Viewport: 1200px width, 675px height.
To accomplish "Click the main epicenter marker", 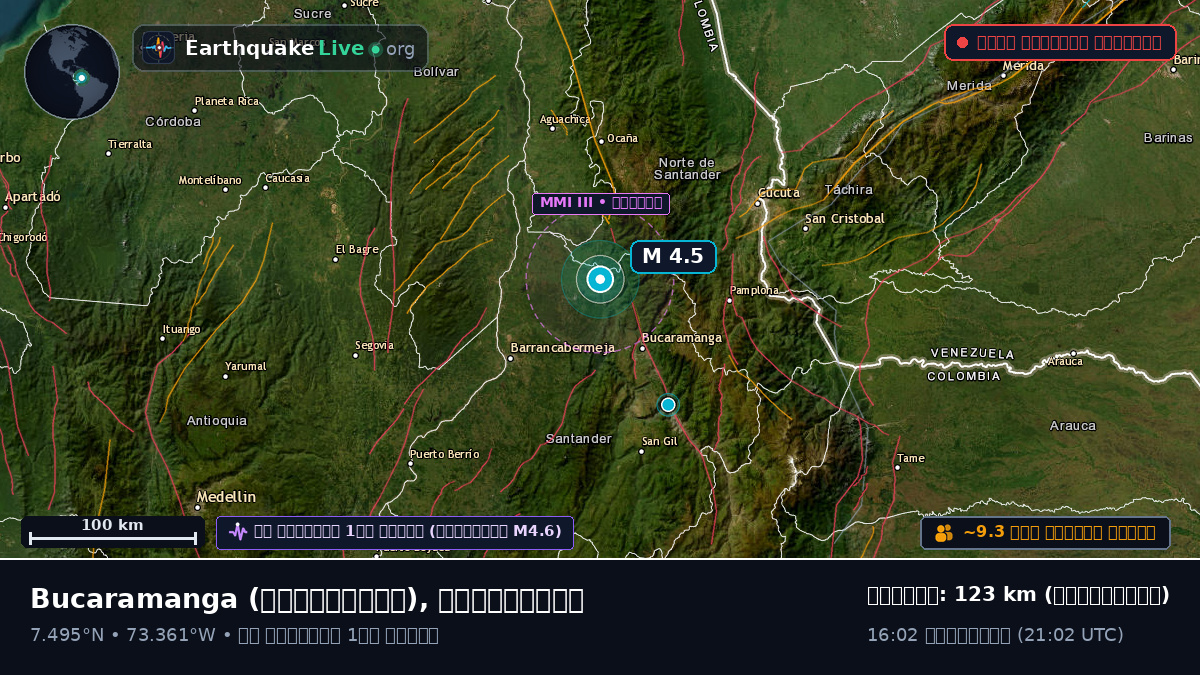I will pyautogui.click(x=600, y=279).
